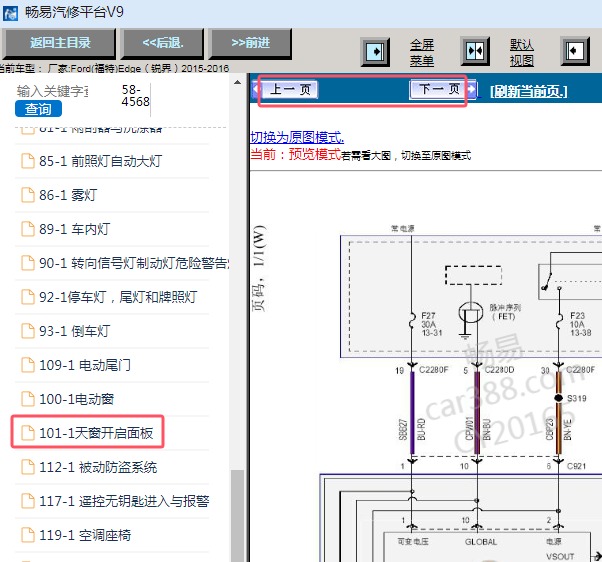
Task: Click document icon beside 112-1 被动防盗系统
Action: (28, 467)
